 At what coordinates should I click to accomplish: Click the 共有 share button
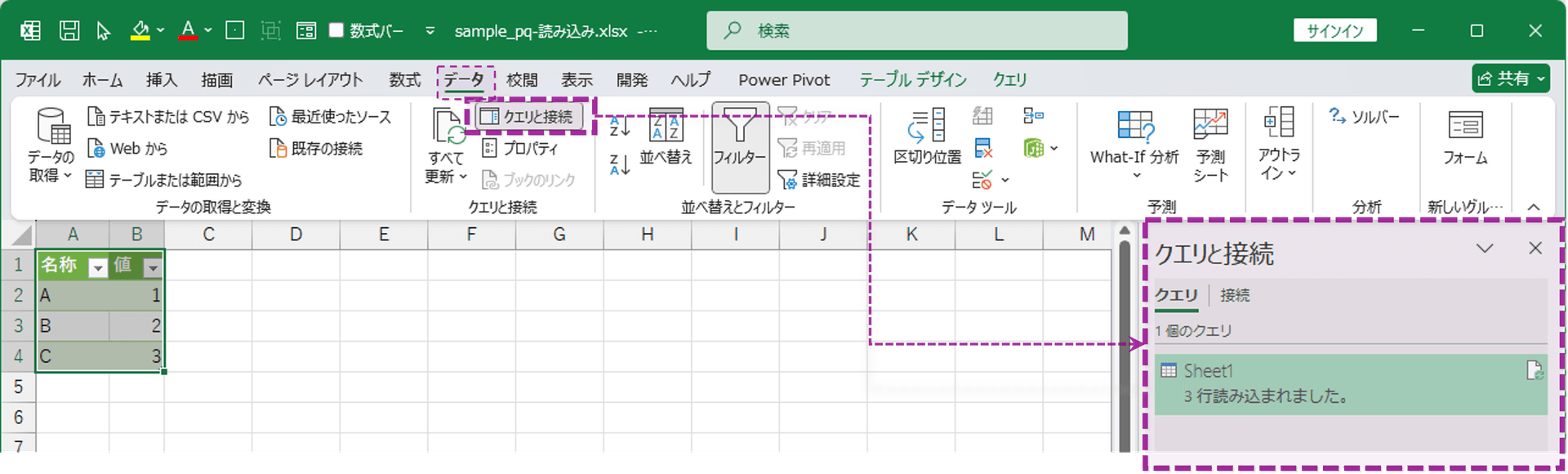point(1511,78)
